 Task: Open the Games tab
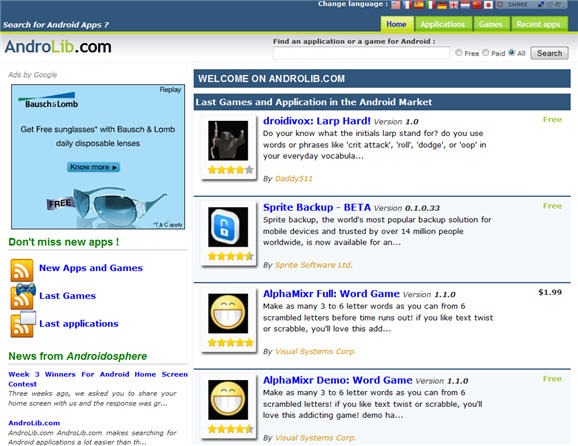[491, 24]
